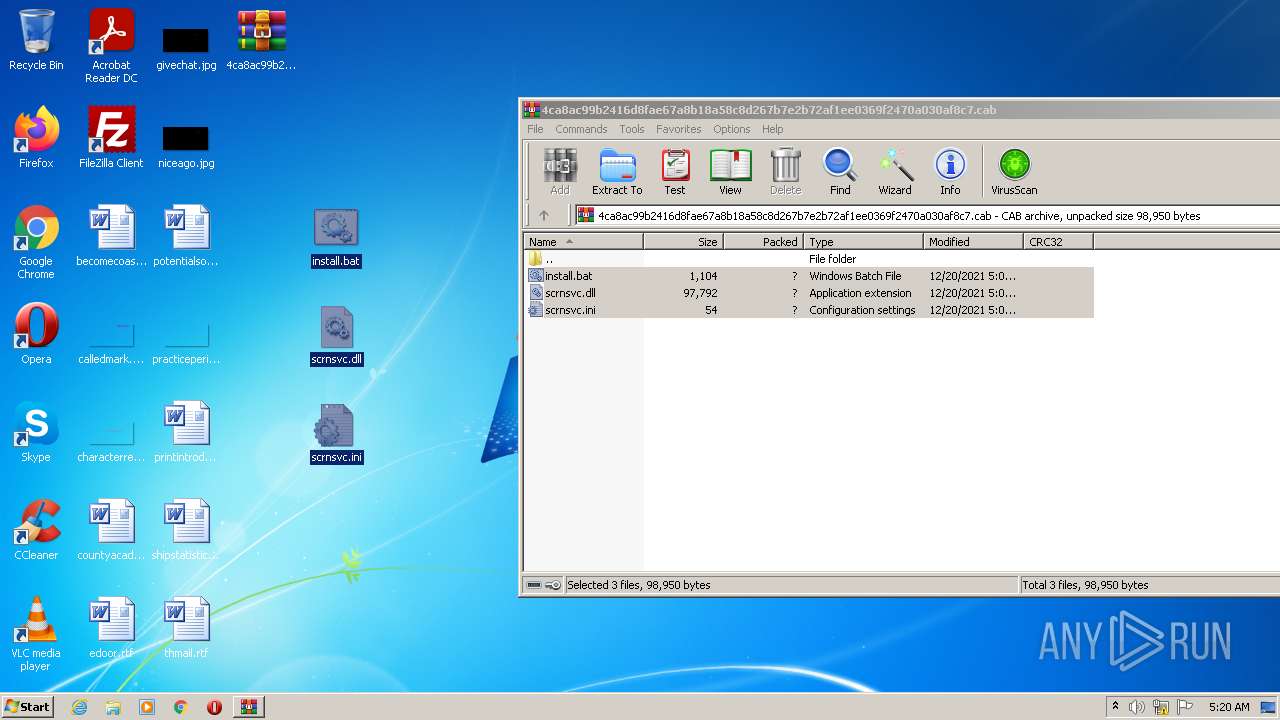Open the File menu
Screen dimensions: 1280x720
coord(535,129)
